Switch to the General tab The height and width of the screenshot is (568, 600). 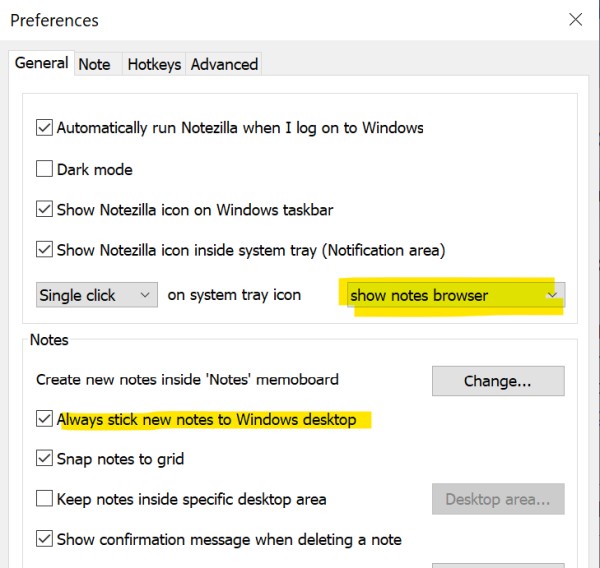click(x=41, y=63)
